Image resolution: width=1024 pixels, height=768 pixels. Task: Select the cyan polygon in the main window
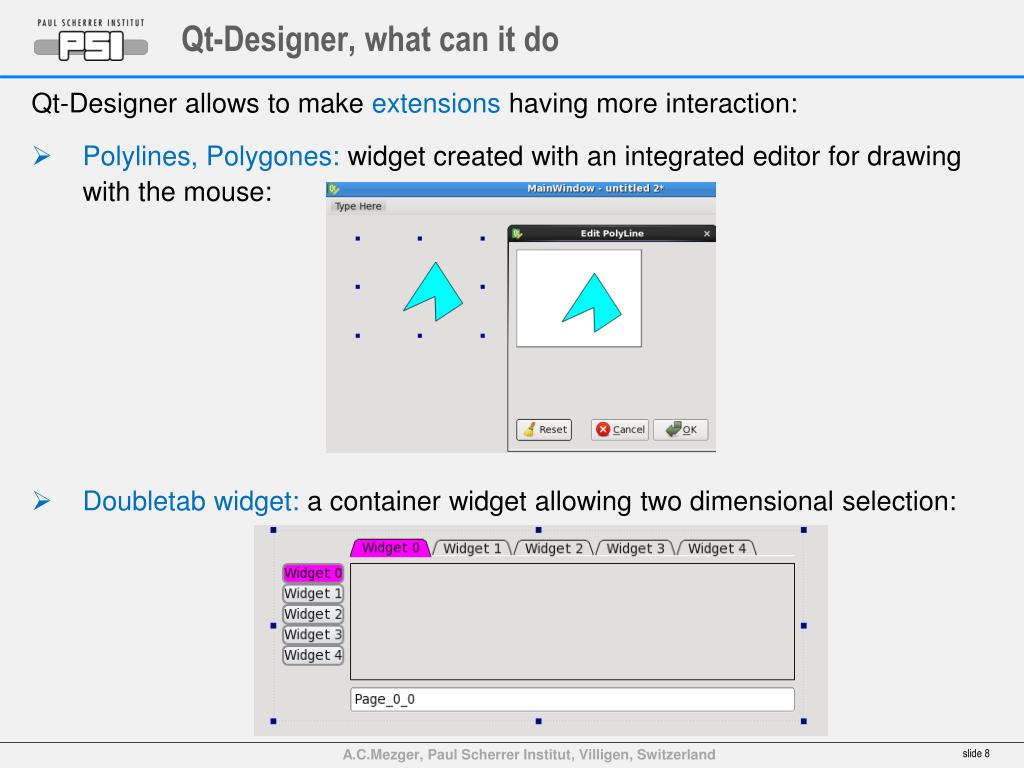click(436, 293)
